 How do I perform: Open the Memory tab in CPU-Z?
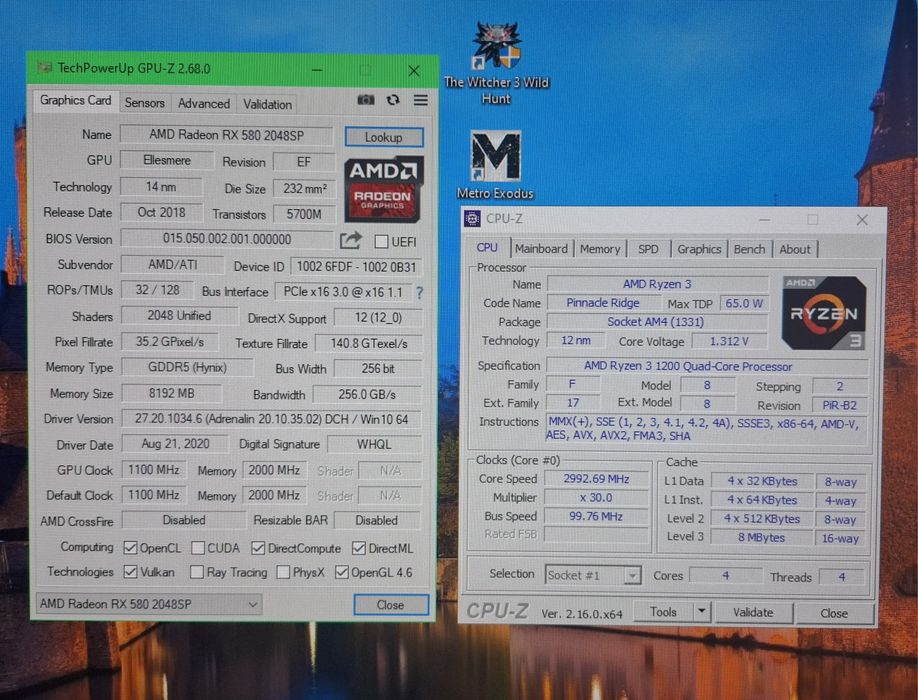point(600,249)
